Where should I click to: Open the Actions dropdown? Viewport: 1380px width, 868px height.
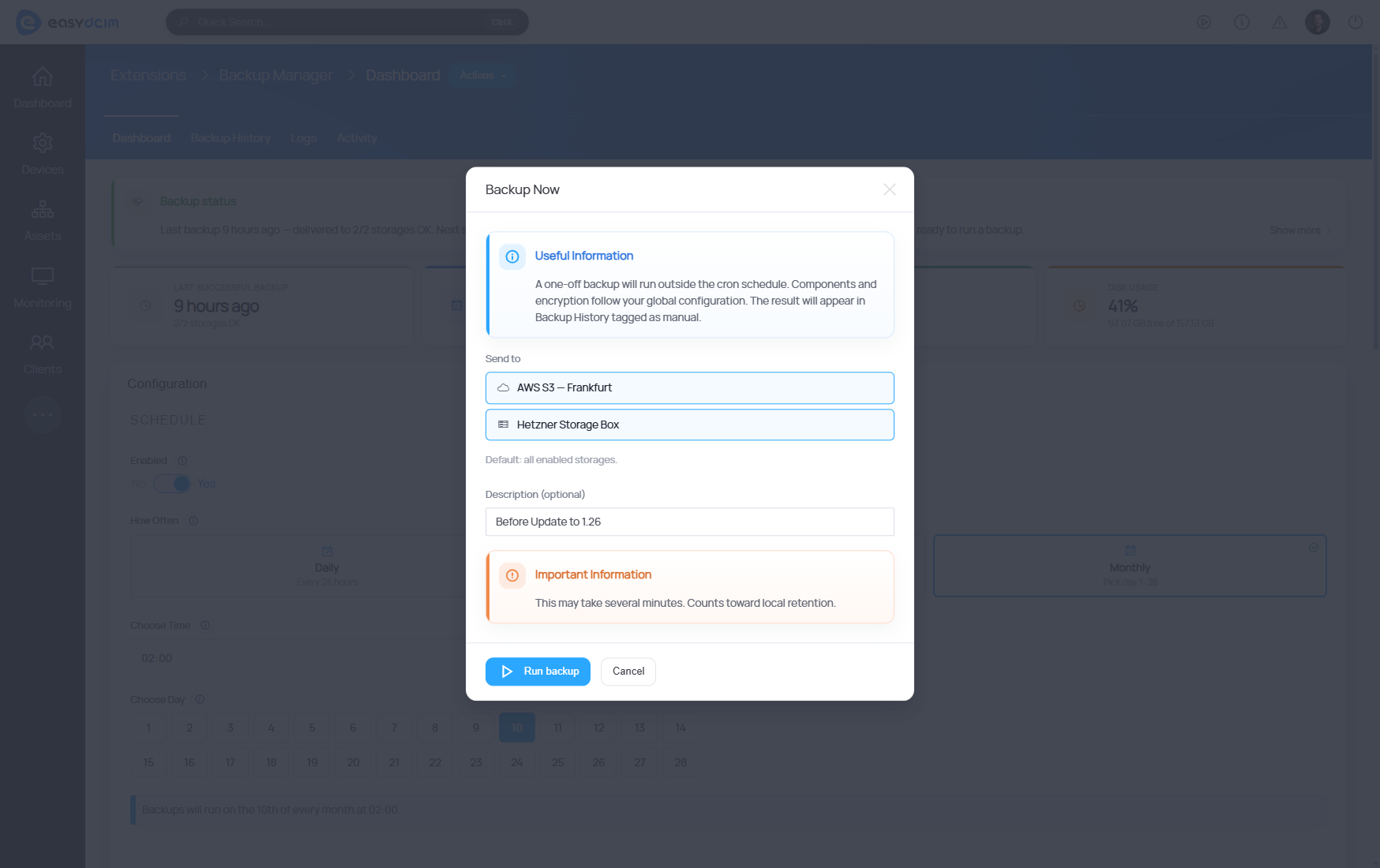pyautogui.click(x=483, y=76)
